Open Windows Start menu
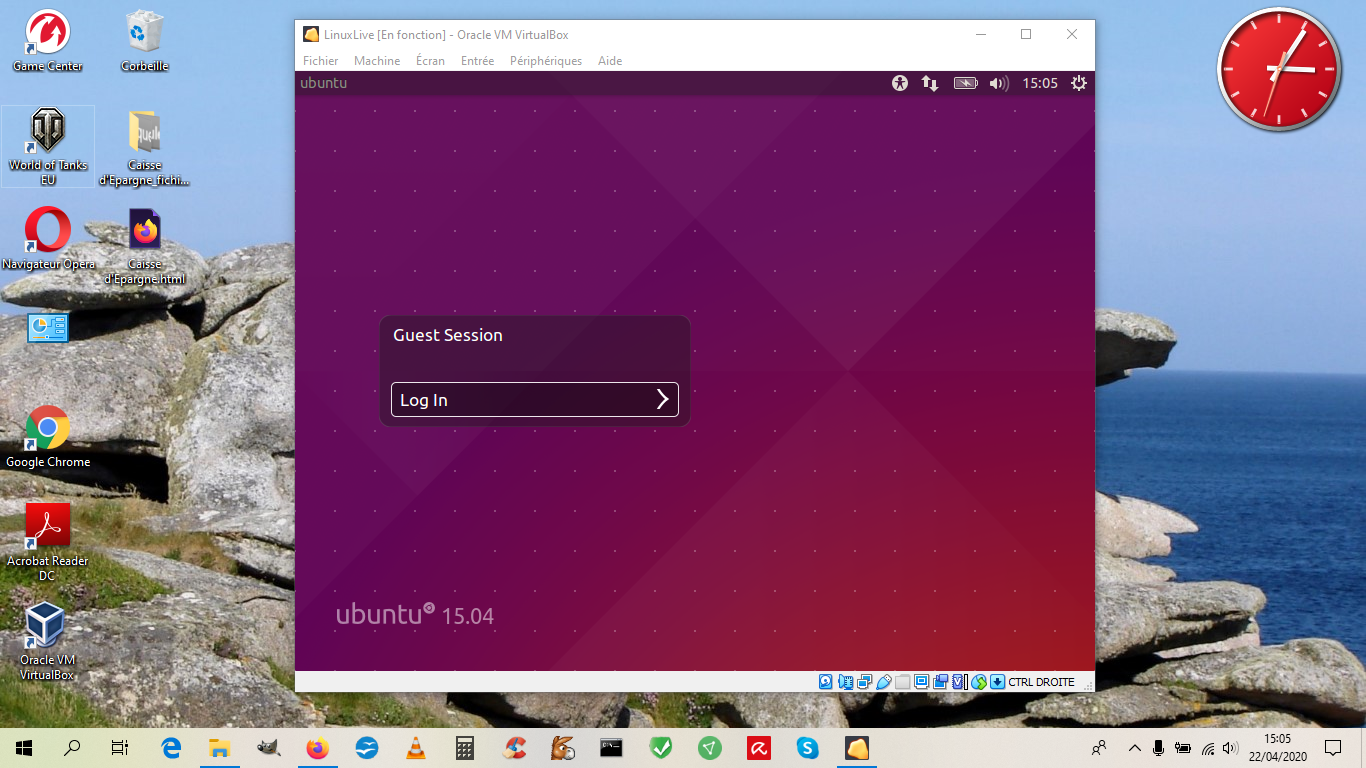The height and width of the screenshot is (768, 1366). 24,747
